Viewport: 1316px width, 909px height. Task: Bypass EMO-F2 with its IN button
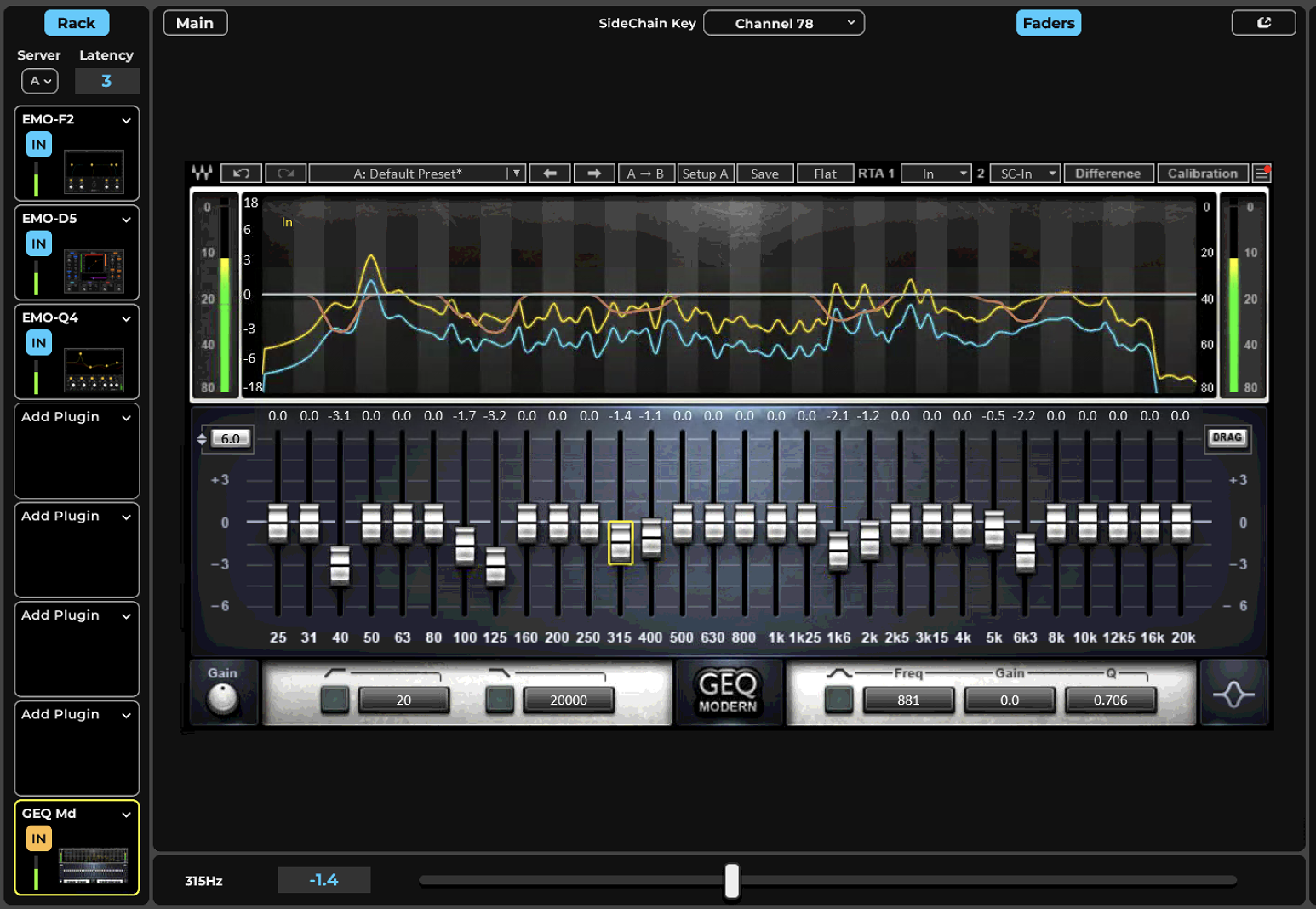point(38,145)
